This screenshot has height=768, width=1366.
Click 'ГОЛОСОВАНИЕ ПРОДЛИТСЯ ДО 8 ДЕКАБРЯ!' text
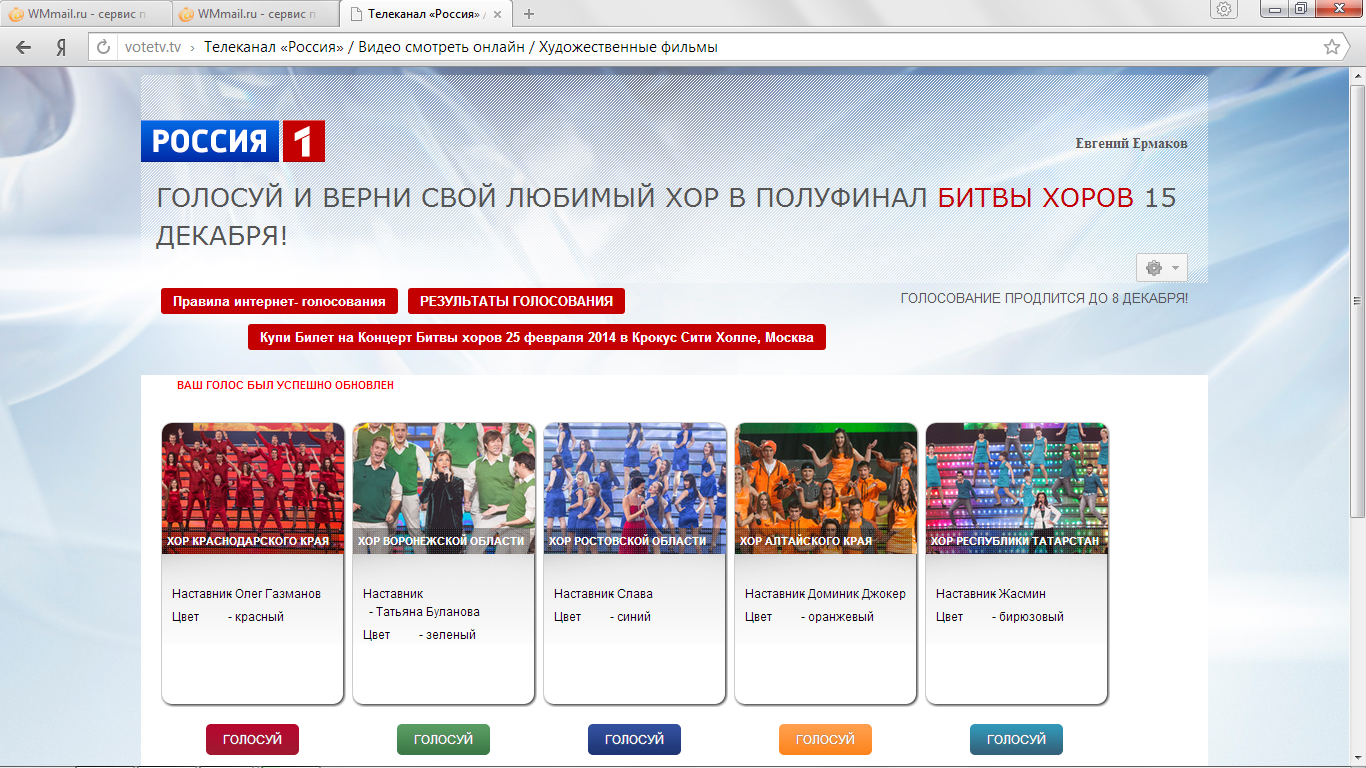click(x=1044, y=298)
